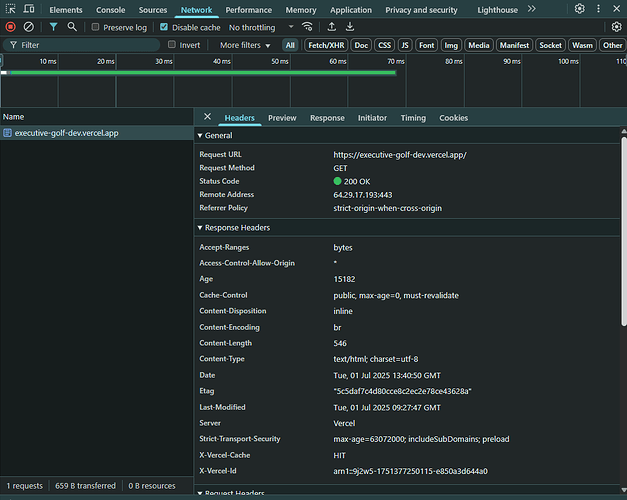Filter by Wasm requests

tap(582, 45)
